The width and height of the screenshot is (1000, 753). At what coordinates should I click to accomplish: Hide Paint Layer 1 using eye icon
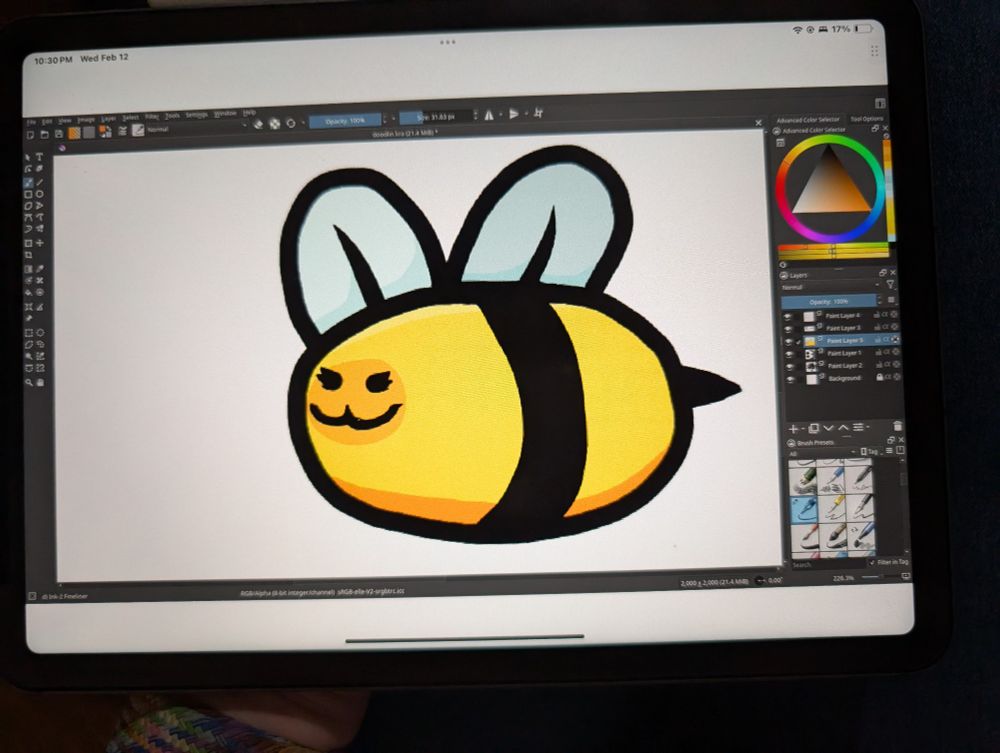789,354
